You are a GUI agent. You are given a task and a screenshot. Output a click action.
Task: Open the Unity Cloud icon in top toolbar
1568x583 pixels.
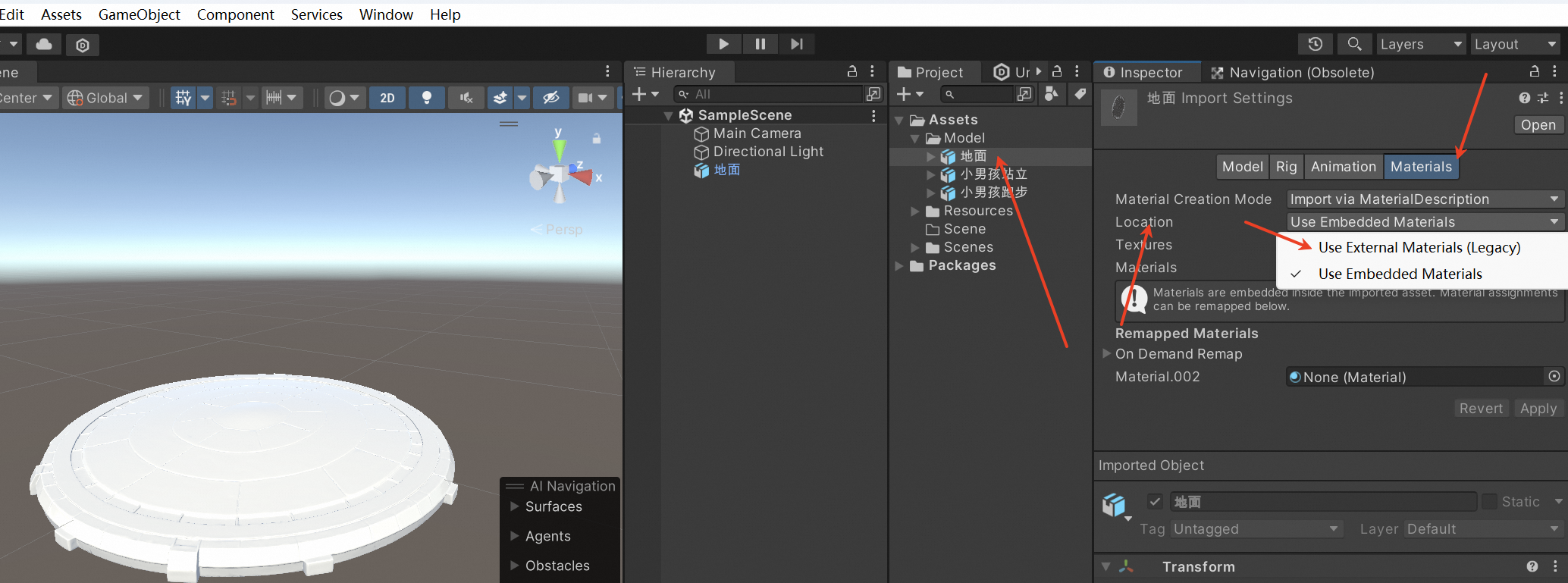pos(44,45)
